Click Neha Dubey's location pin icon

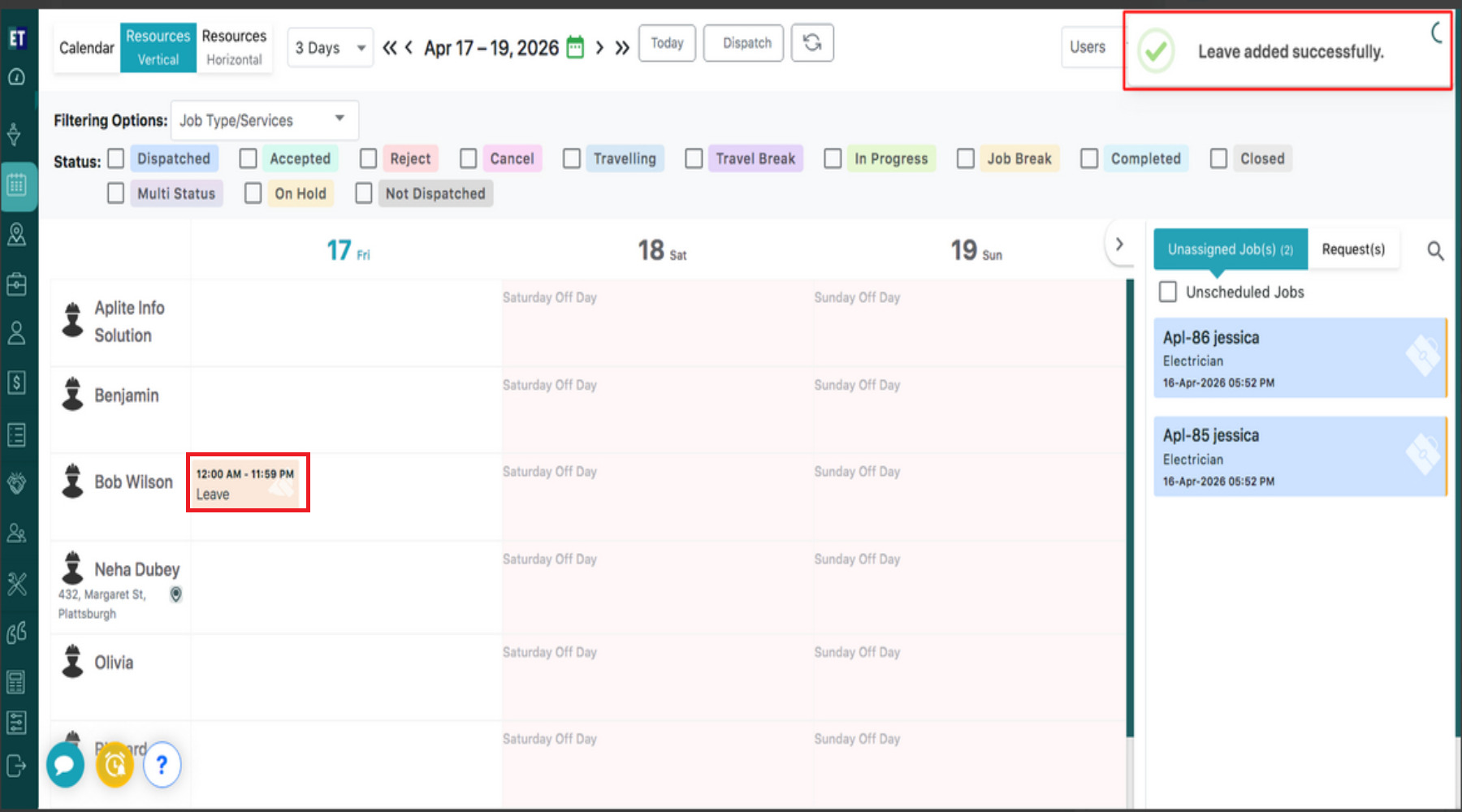click(x=175, y=594)
